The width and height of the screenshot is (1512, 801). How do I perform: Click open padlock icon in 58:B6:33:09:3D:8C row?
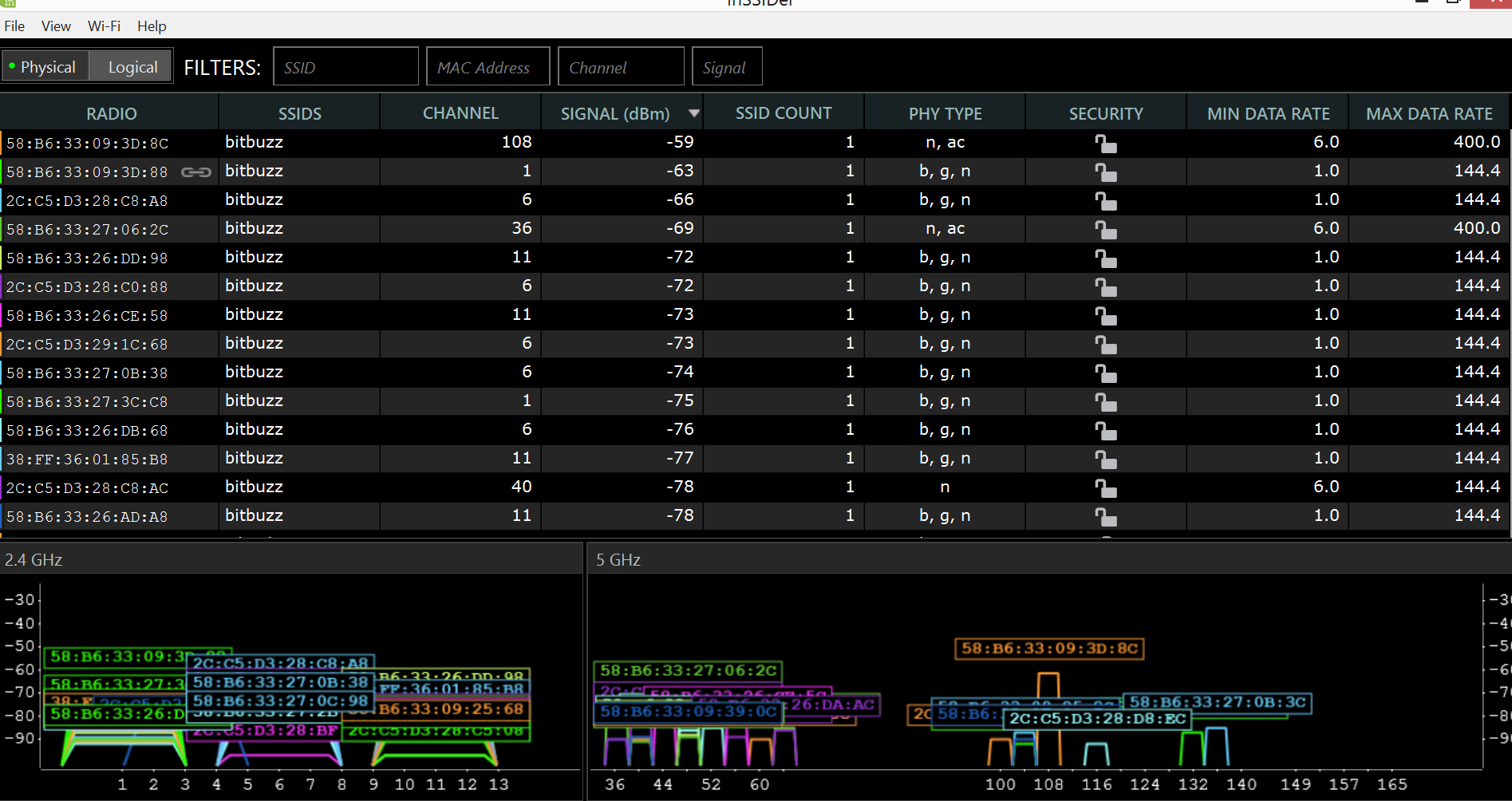click(1105, 144)
